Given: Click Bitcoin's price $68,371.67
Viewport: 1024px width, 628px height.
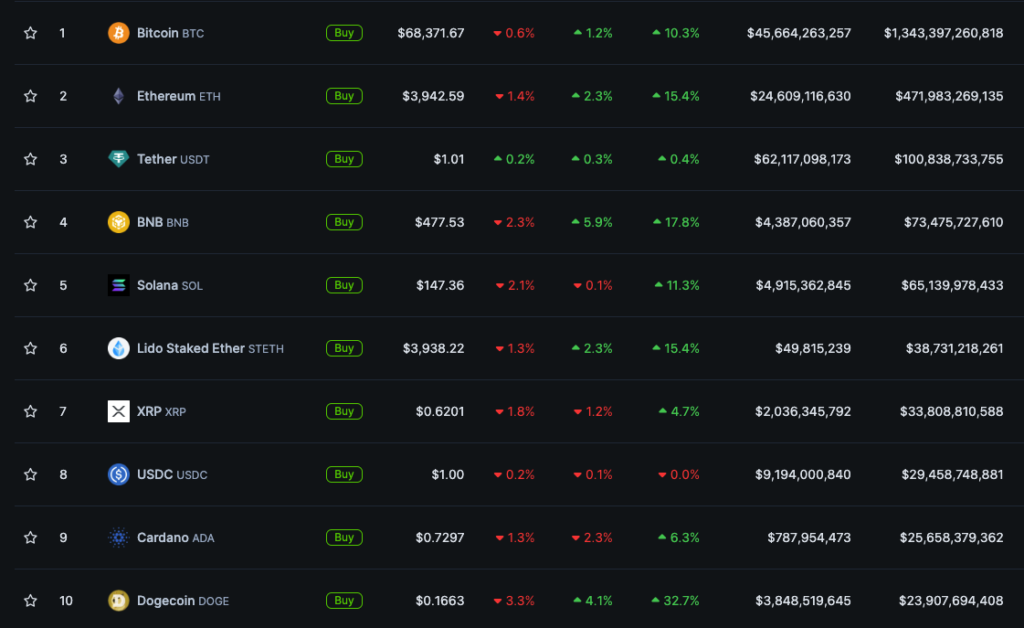Looking at the screenshot, I should [430, 33].
